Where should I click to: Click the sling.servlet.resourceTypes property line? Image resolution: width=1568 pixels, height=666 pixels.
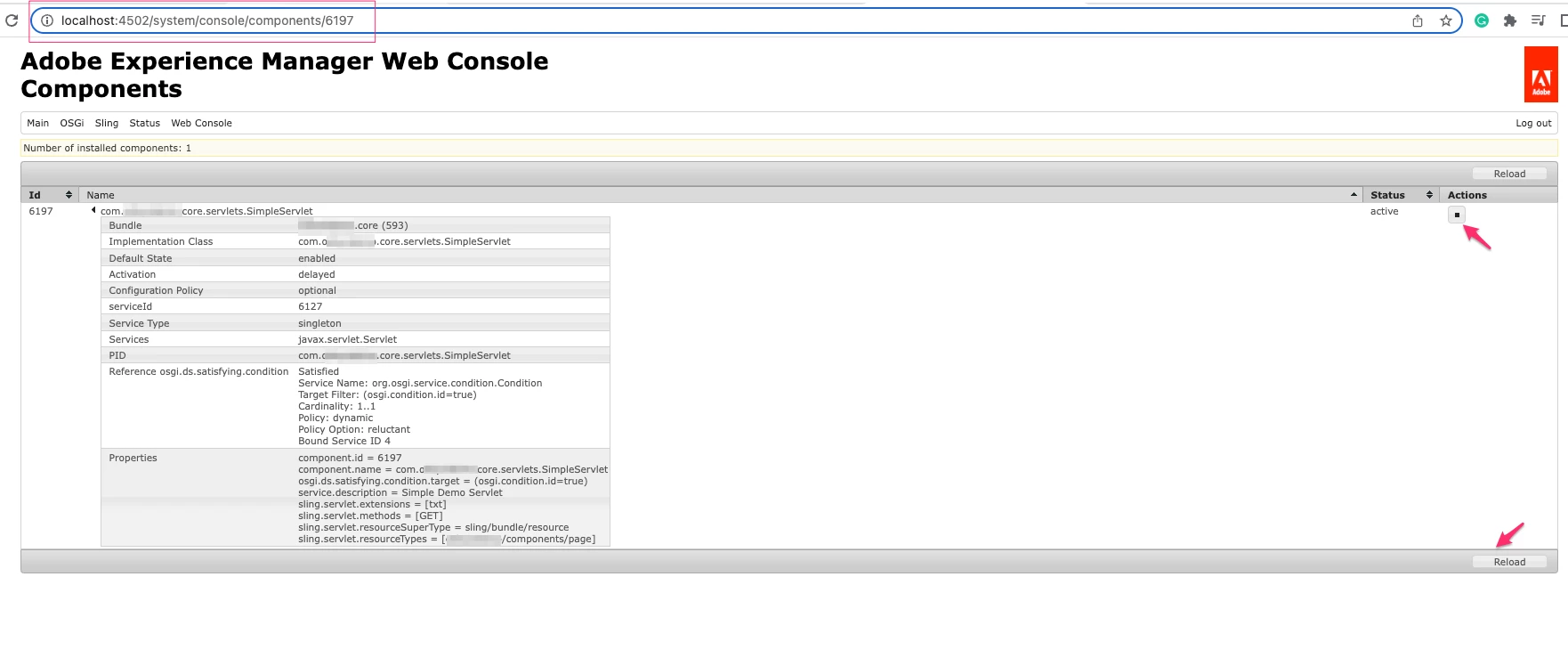click(447, 539)
